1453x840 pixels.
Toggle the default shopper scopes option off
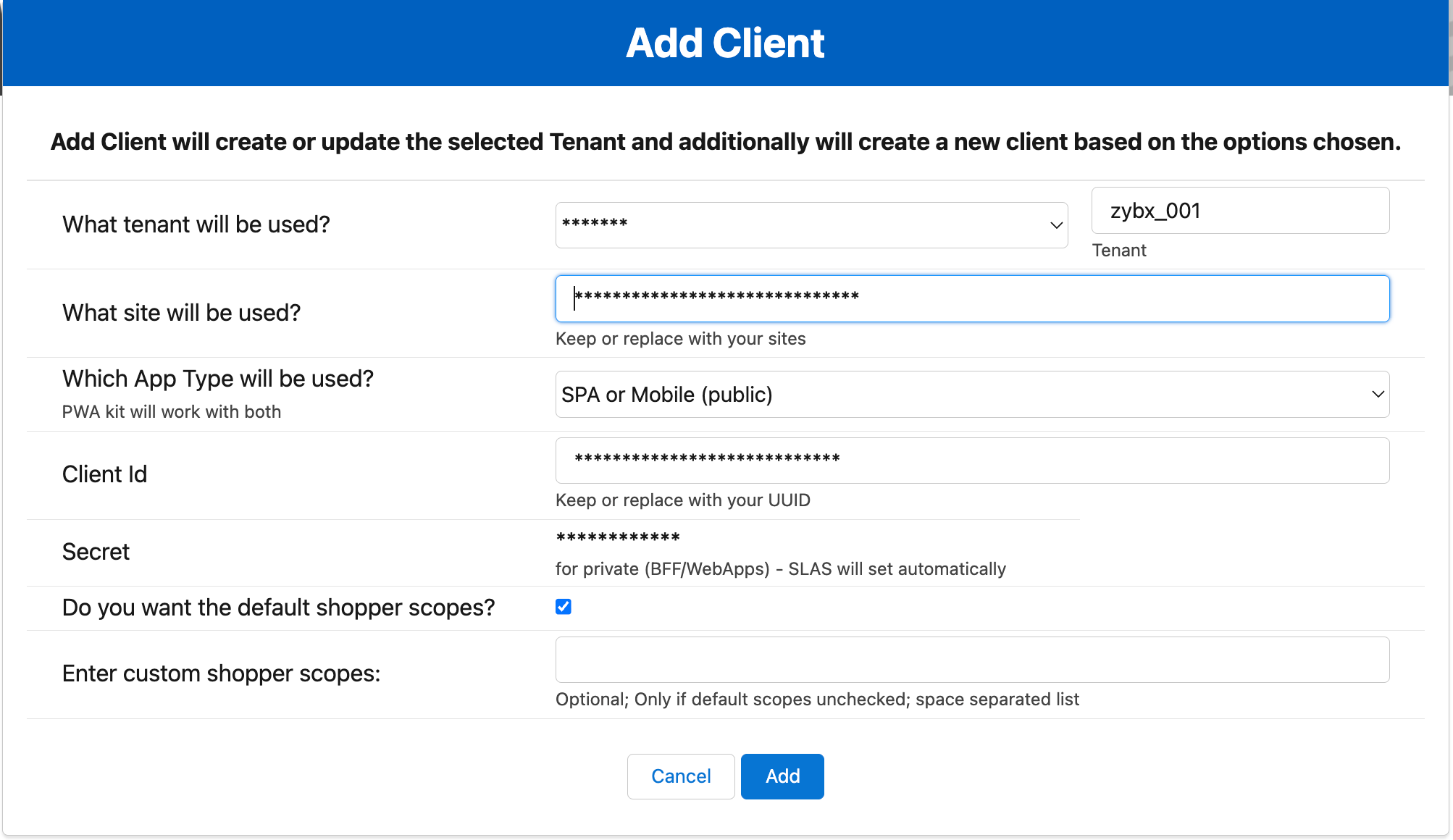(x=563, y=607)
